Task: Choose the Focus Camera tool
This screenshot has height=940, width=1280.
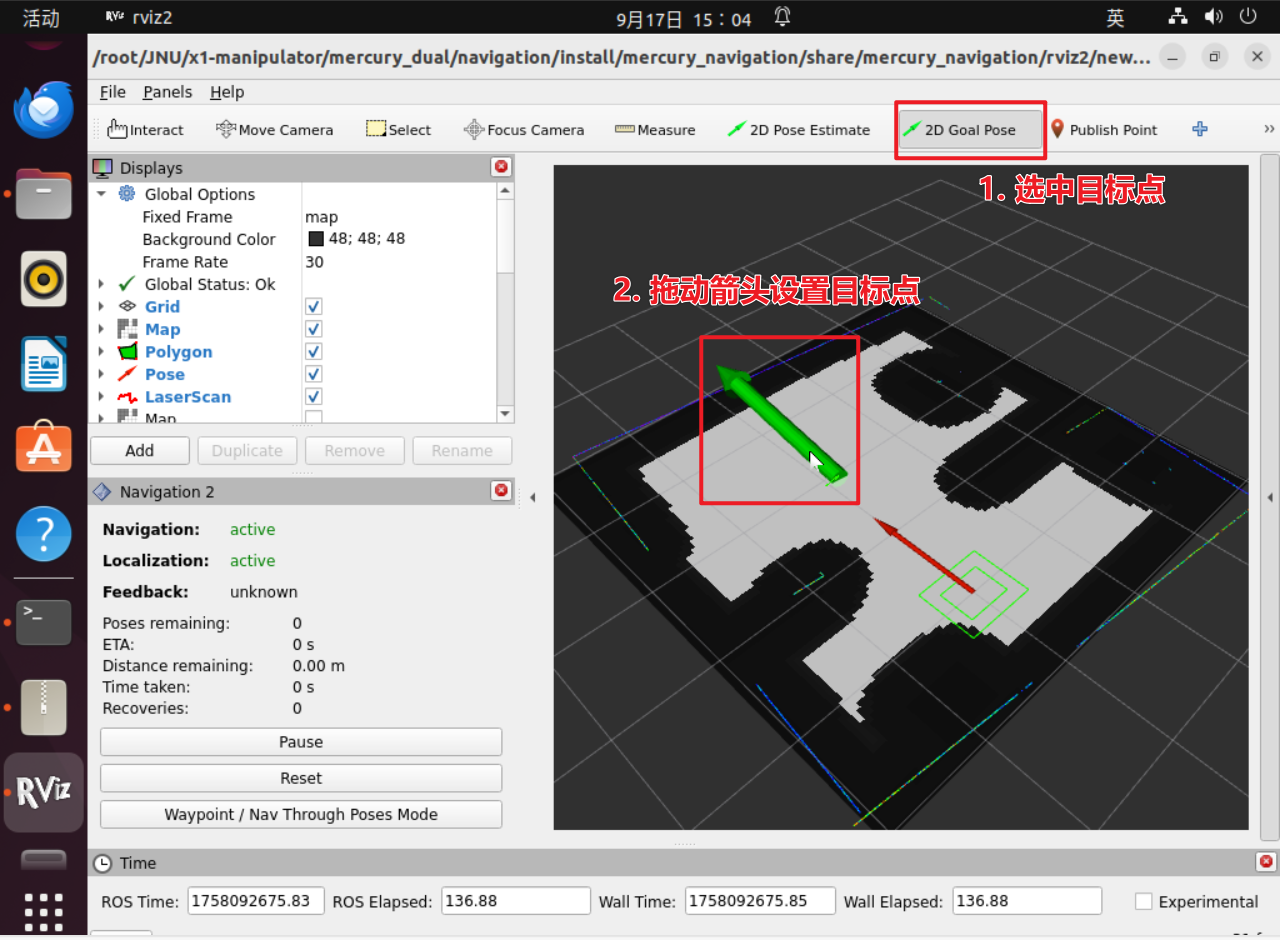Action: pyautogui.click(x=524, y=129)
